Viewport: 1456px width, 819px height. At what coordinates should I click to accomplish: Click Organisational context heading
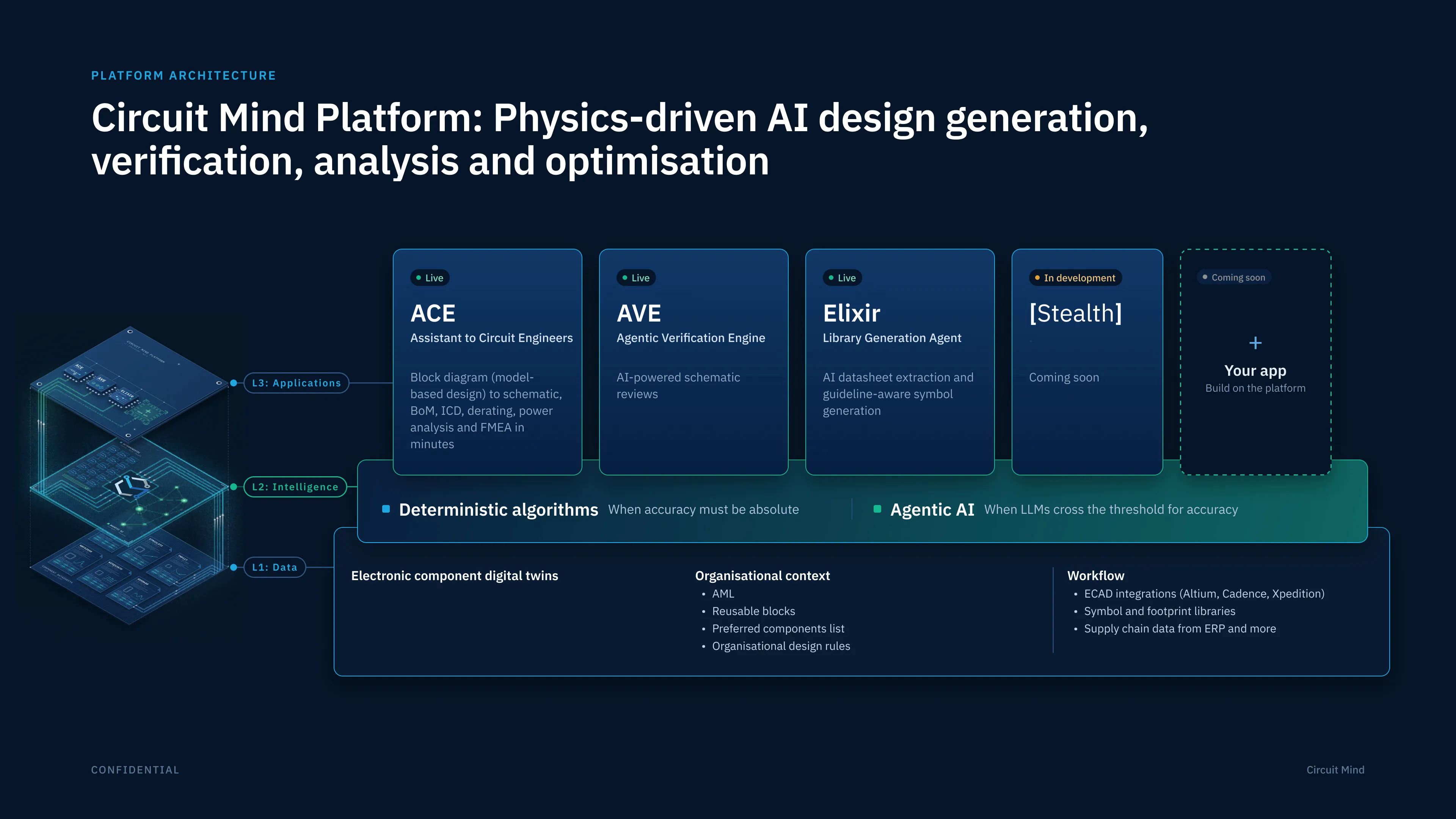coord(762,576)
